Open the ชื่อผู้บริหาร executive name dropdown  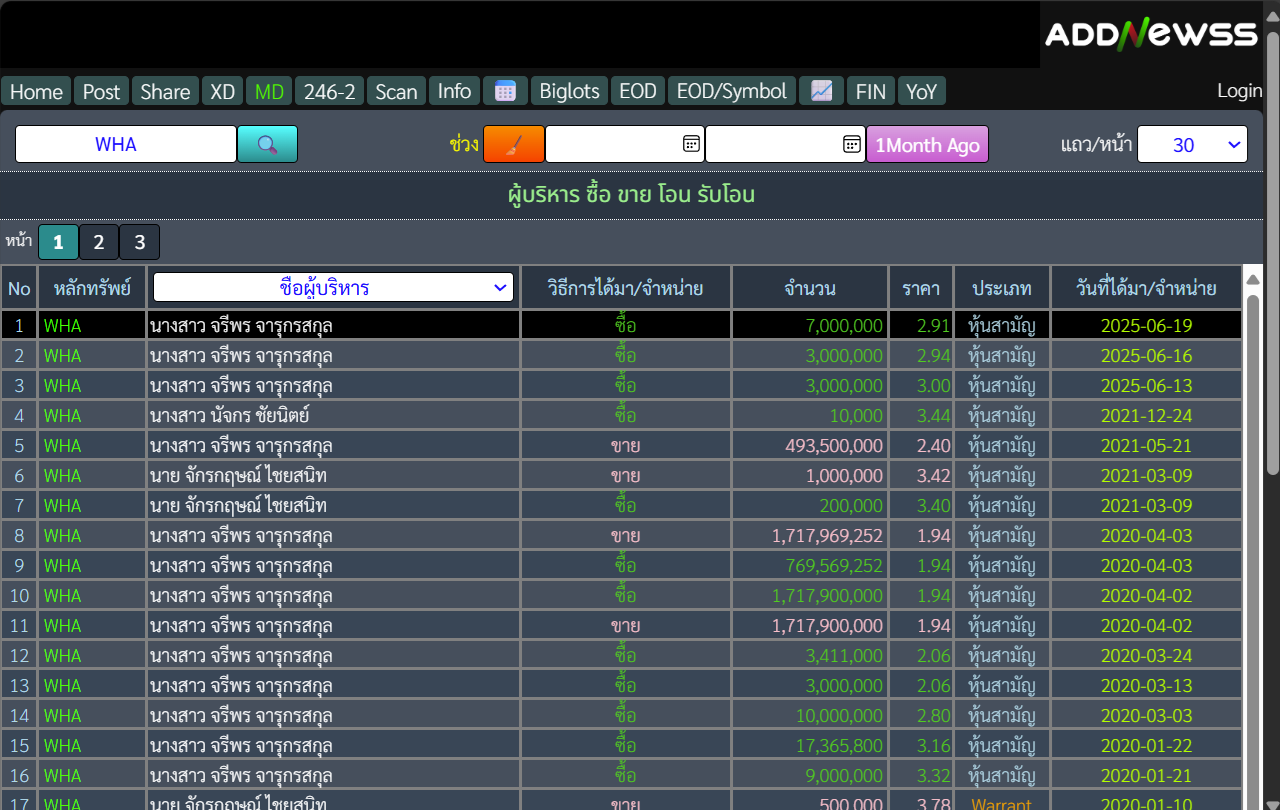click(333, 288)
